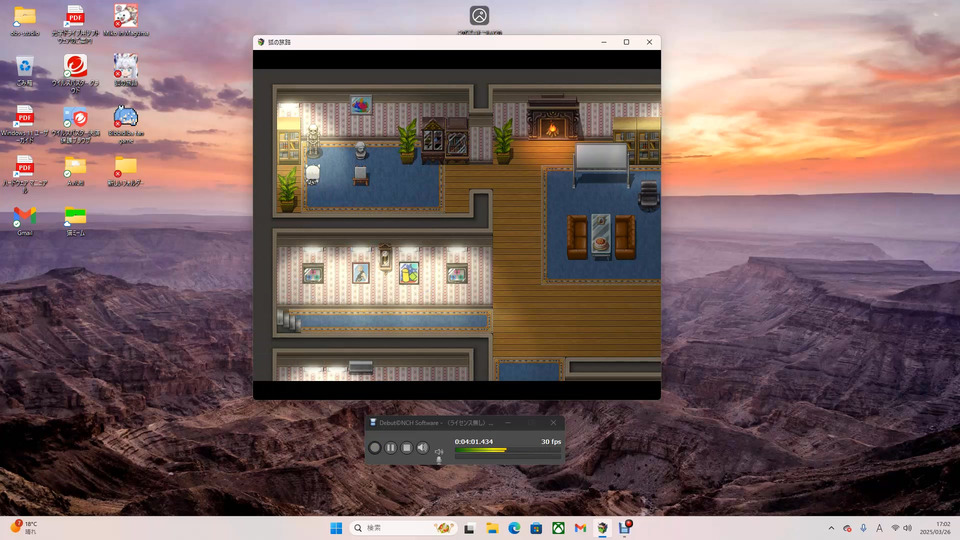Click the top-center desktop widget icon
This screenshot has width=960, height=540.
(x=479, y=15)
